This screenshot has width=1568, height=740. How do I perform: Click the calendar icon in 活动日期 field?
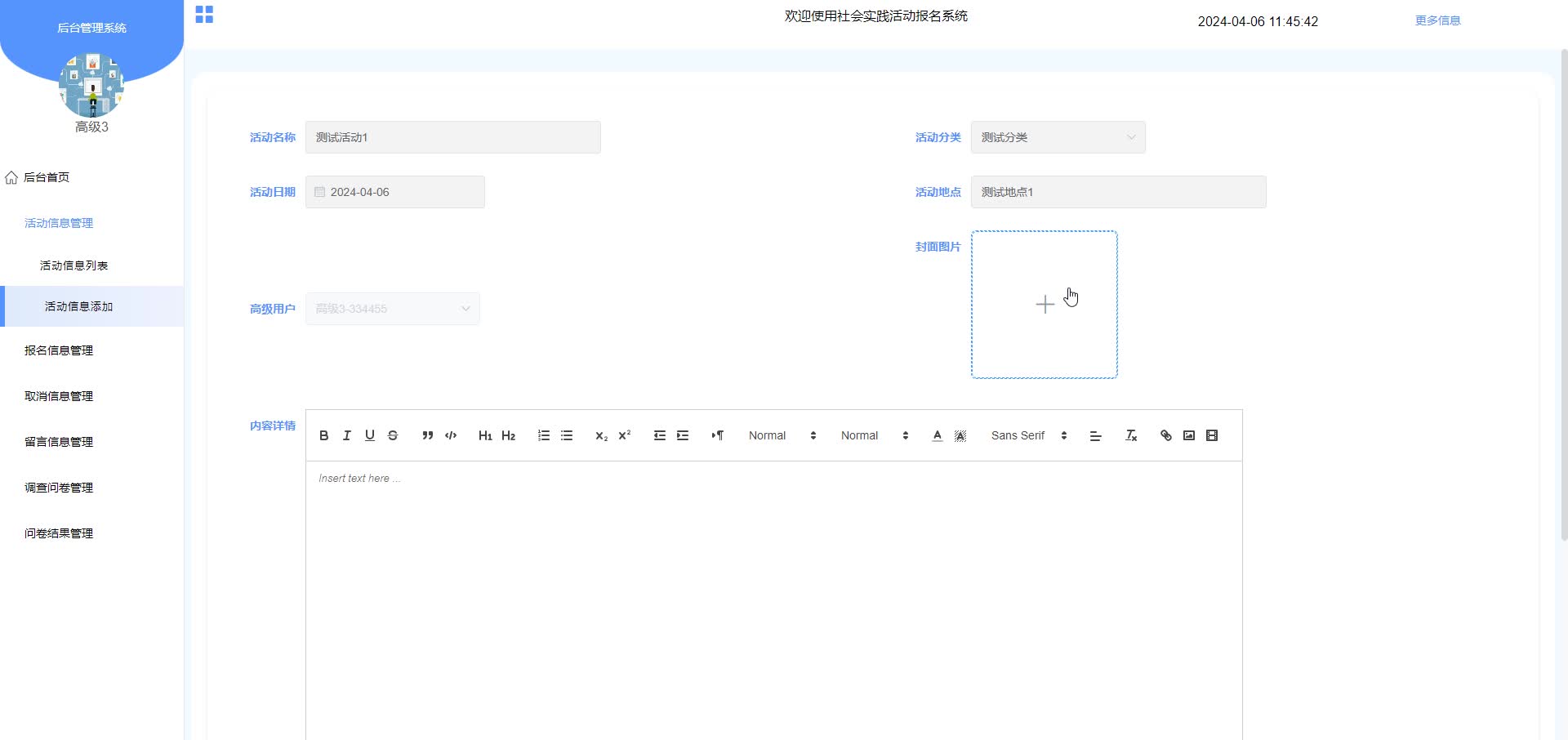[320, 192]
